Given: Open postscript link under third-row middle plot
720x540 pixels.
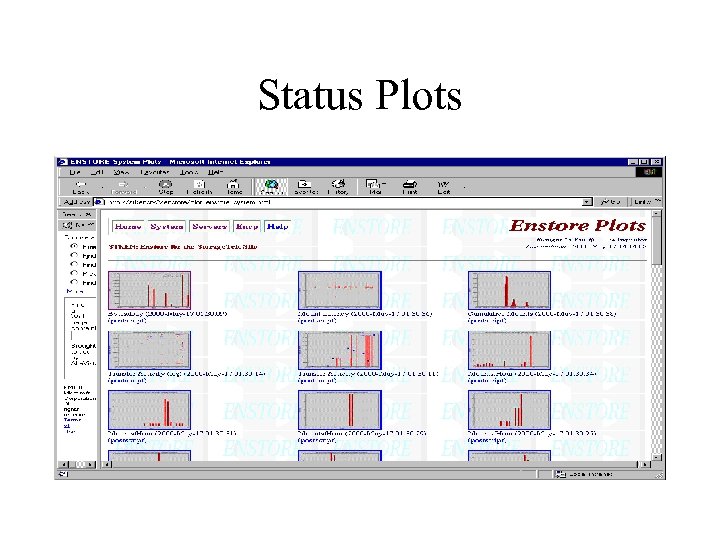Looking at the screenshot, I should (317, 440).
